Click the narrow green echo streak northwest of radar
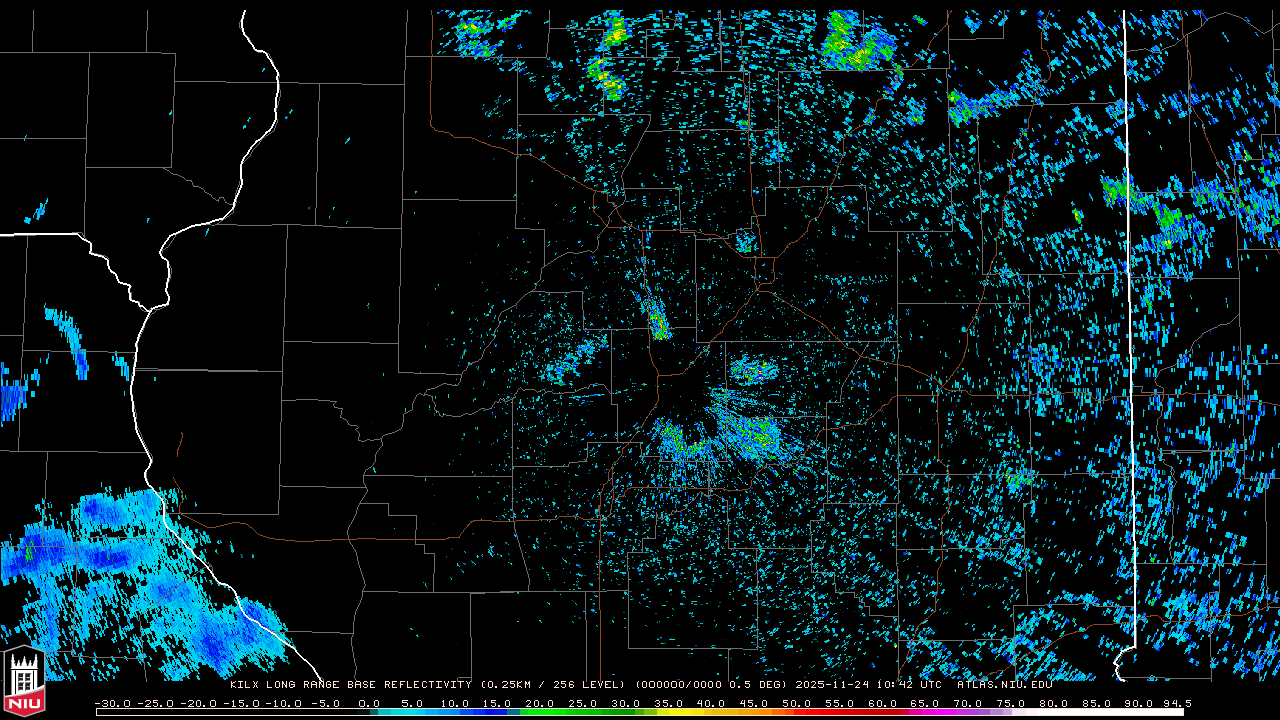Screen dimensions: 1280x720 [657, 318]
